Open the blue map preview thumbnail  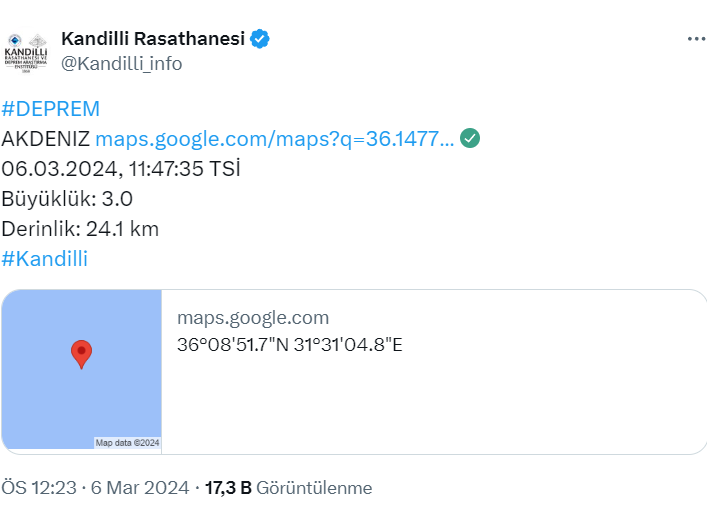point(81,370)
